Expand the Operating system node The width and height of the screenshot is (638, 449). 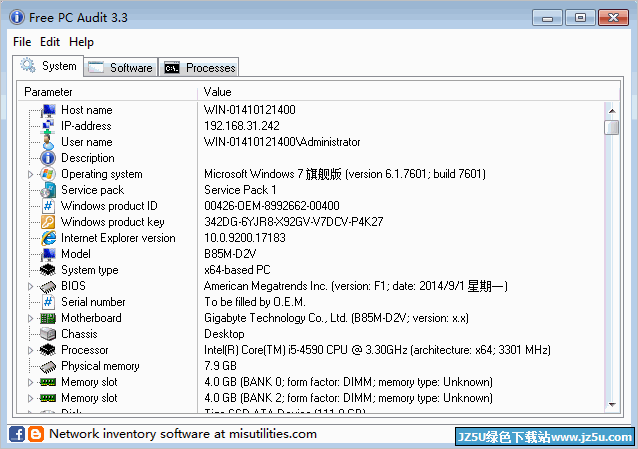click(x=31, y=175)
